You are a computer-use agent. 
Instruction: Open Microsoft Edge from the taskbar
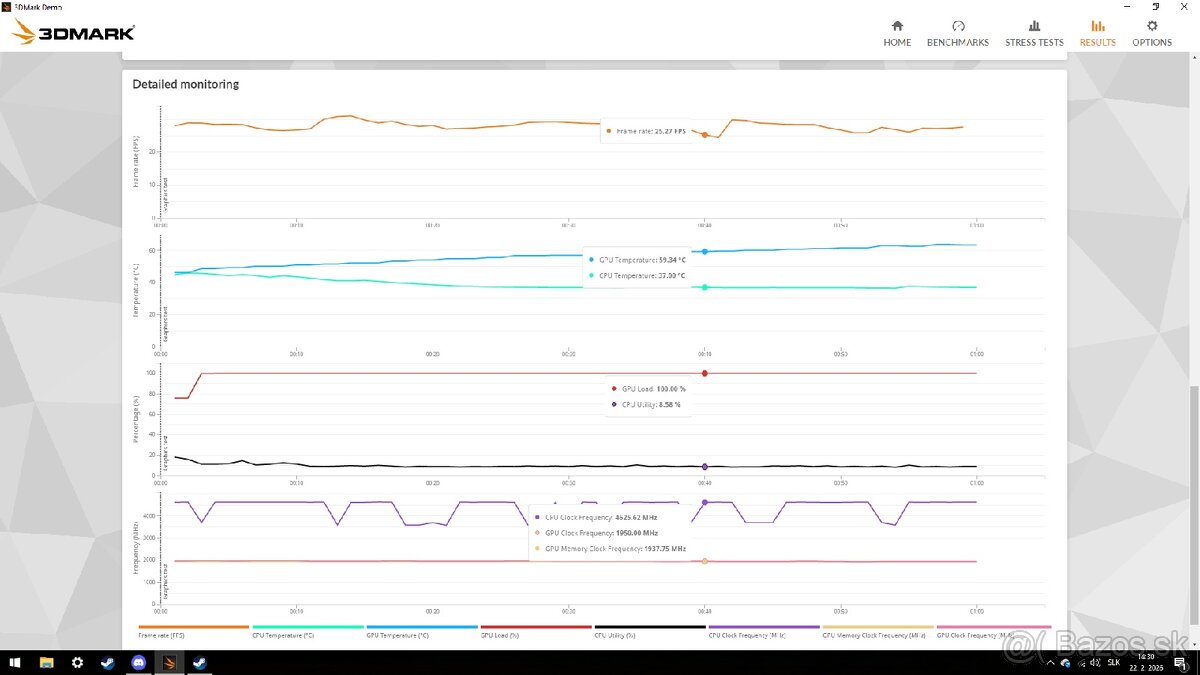[107, 662]
